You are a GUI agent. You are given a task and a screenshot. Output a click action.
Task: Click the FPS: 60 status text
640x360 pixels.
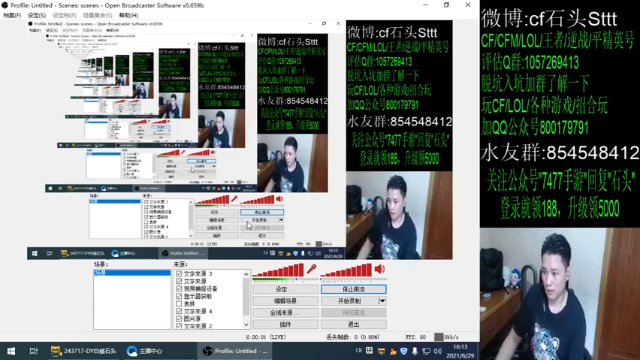point(416,337)
